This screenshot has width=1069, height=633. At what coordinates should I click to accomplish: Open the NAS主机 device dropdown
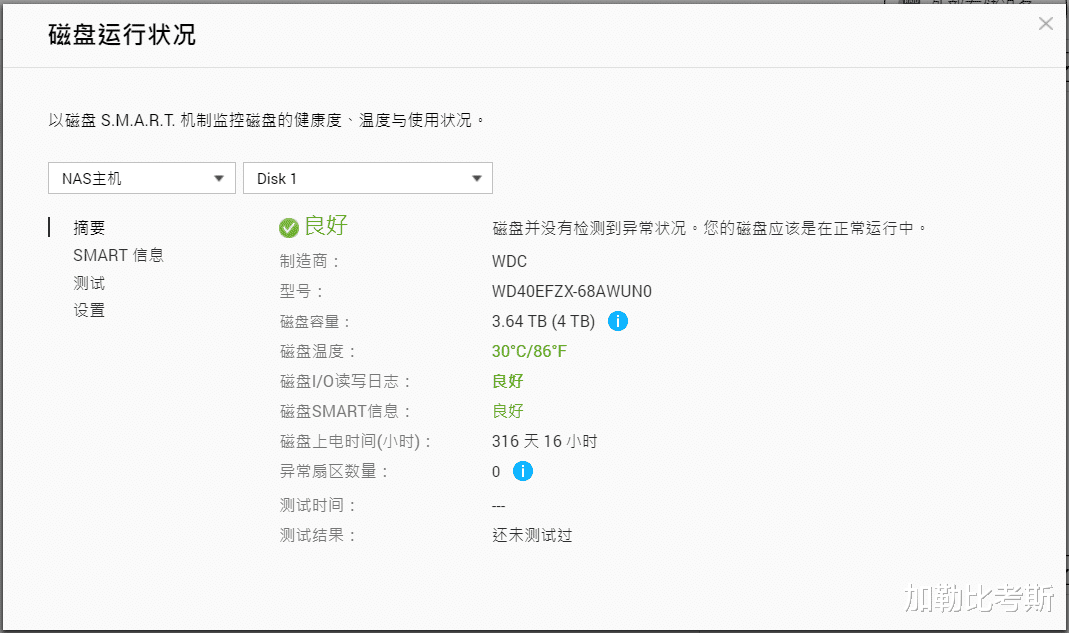pos(142,178)
